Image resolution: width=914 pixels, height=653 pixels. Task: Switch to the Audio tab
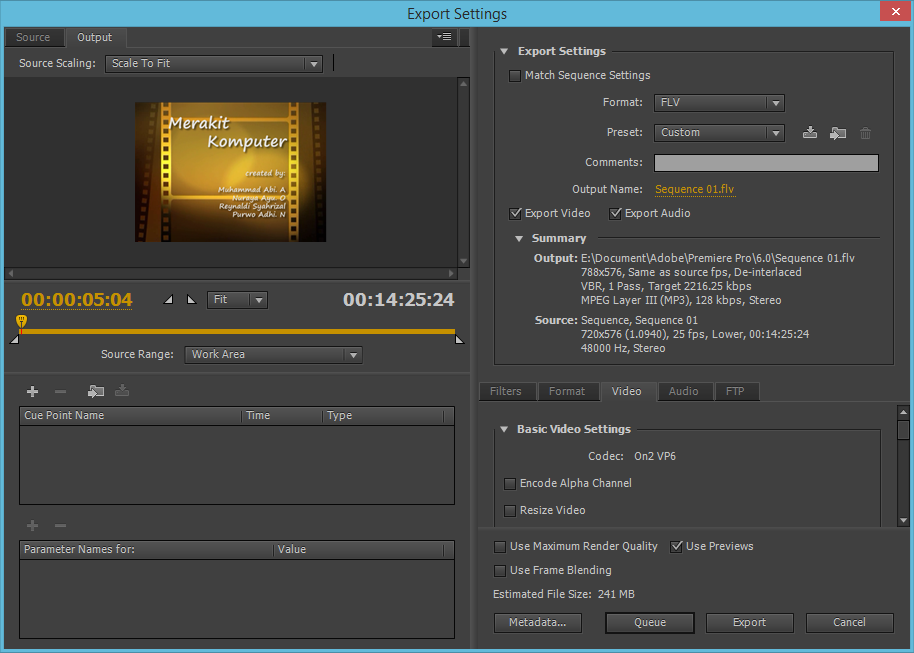pyautogui.click(x=683, y=391)
